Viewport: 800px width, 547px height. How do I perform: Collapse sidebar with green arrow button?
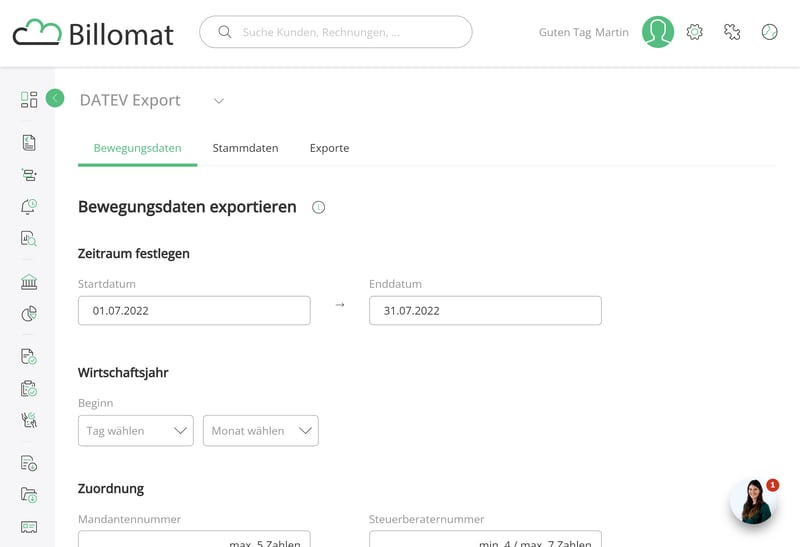pos(55,98)
